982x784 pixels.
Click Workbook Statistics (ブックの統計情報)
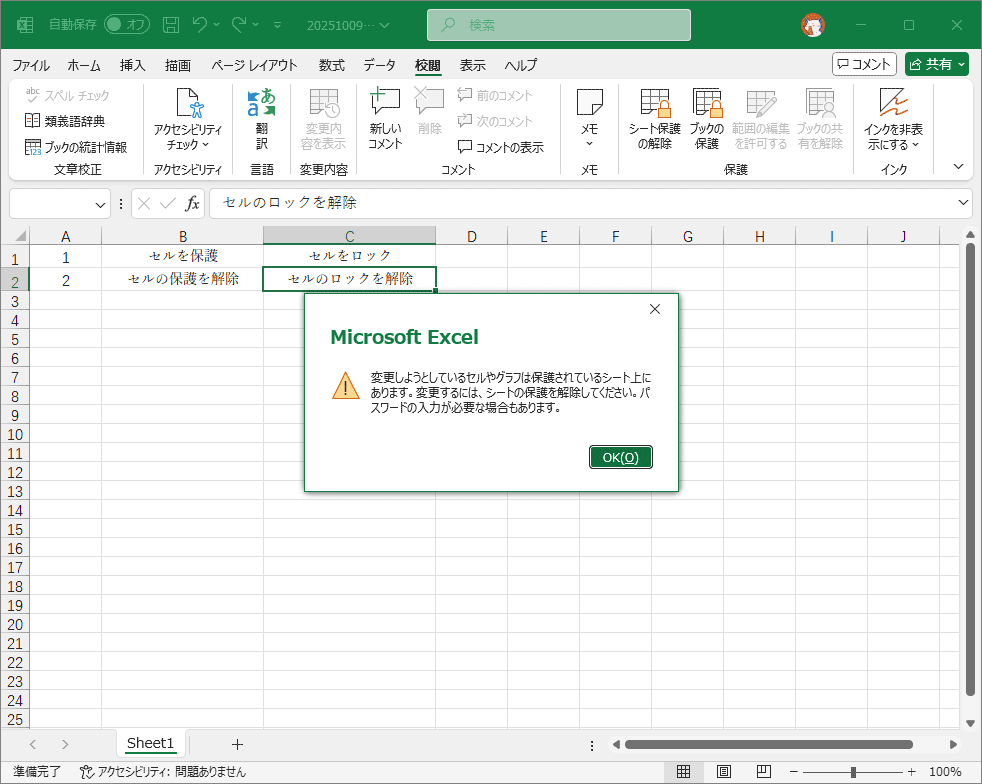[76, 147]
